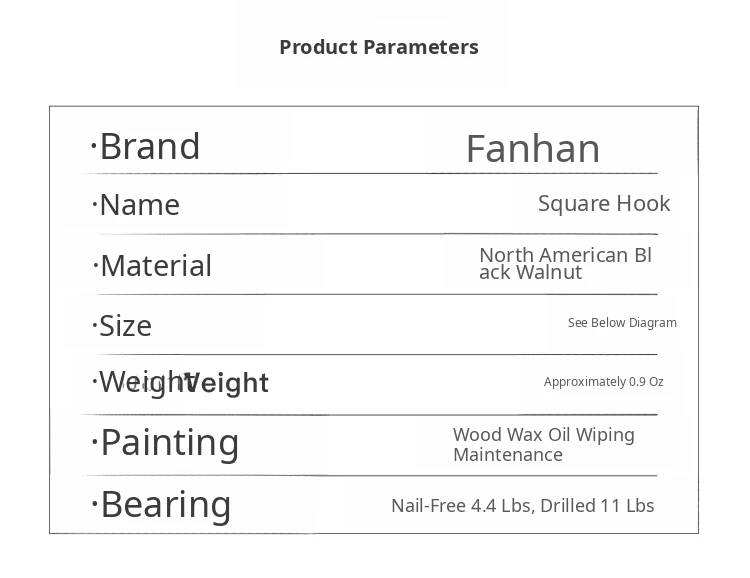
Task: Click the Square Hook name value
Action: point(604,204)
